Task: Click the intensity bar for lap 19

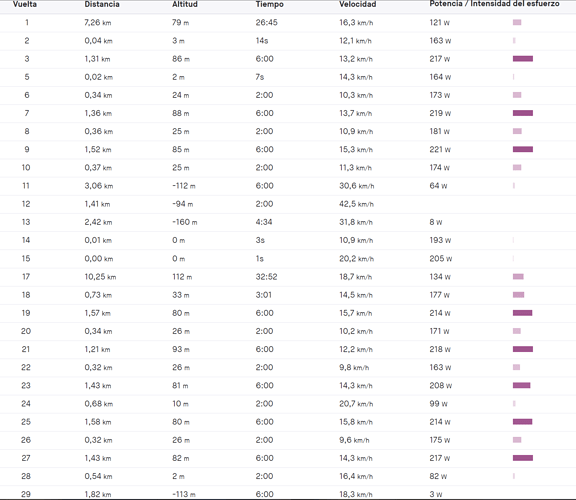Action: (x=522, y=313)
